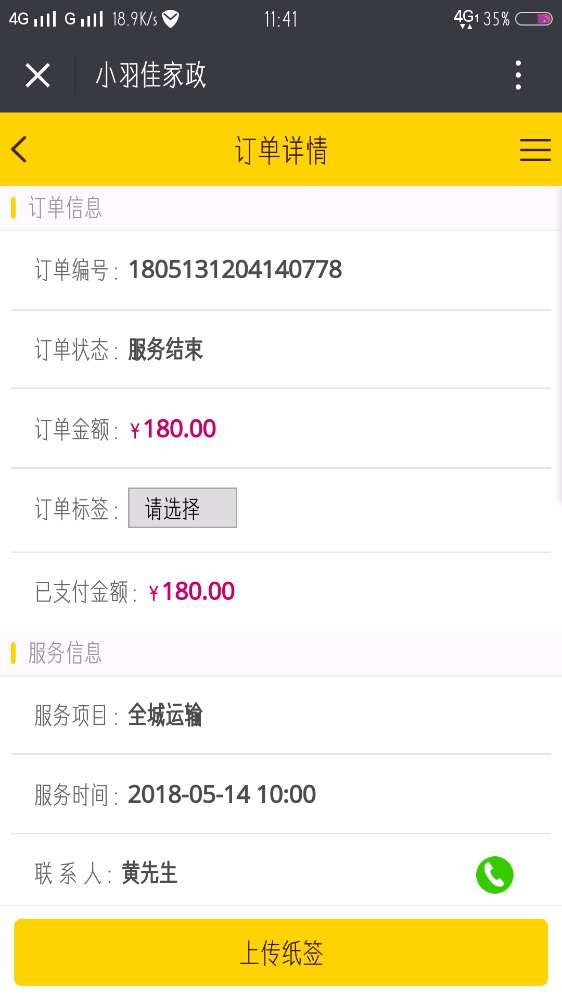Open the hamburger menu in yellow header
The height and width of the screenshot is (1000, 562).
pyautogui.click(x=535, y=150)
